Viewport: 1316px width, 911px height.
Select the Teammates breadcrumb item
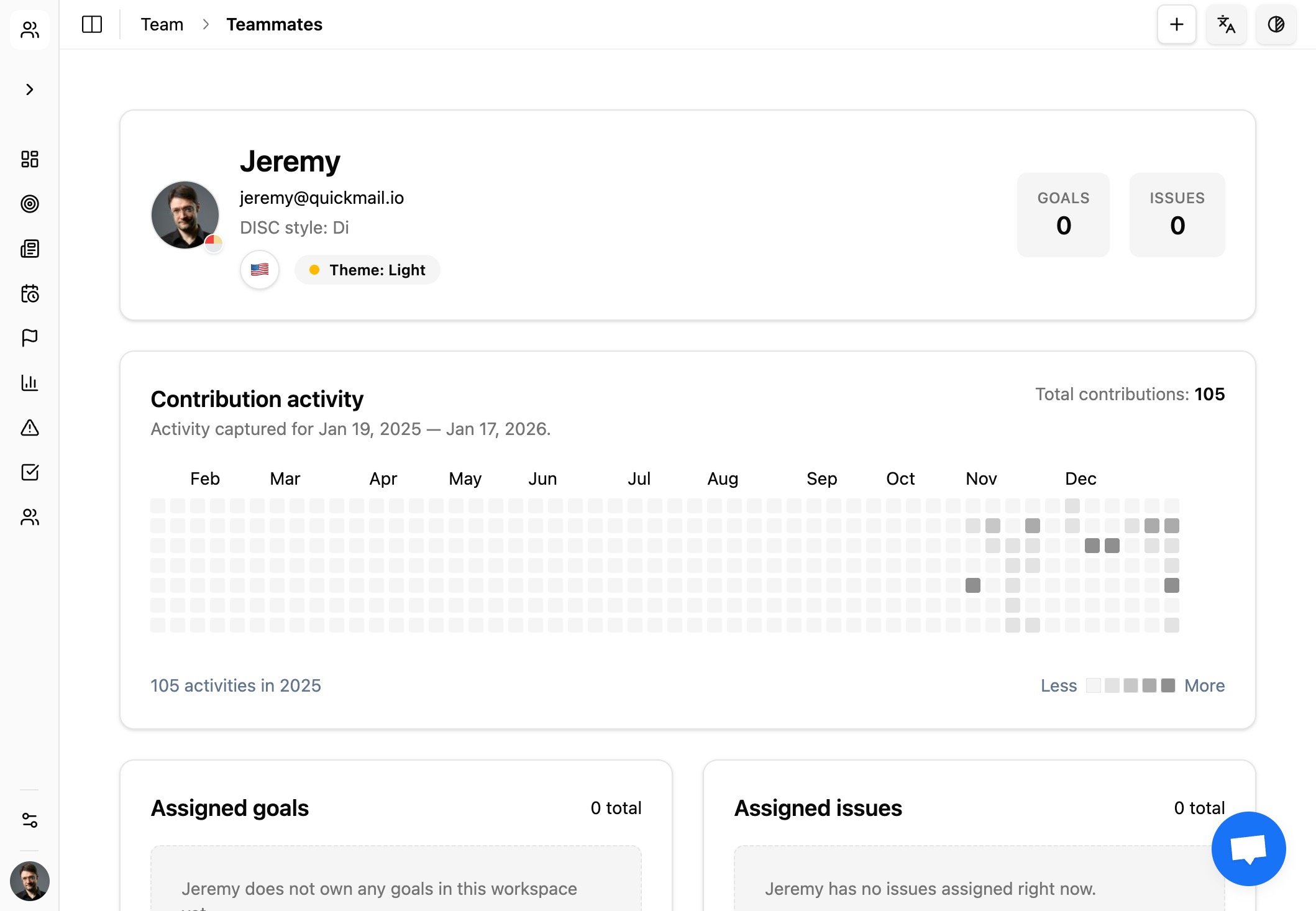pos(274,25)
